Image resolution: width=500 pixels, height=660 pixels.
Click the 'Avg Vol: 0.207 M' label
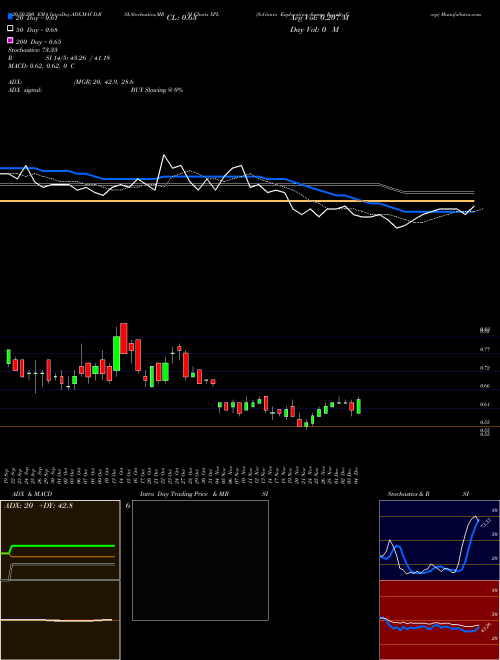coord(319,18)
